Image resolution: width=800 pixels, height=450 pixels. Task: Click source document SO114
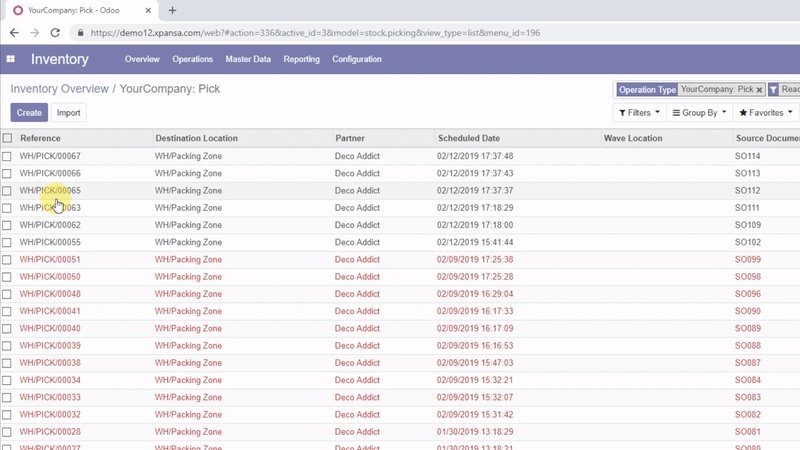tap(747, 156)
